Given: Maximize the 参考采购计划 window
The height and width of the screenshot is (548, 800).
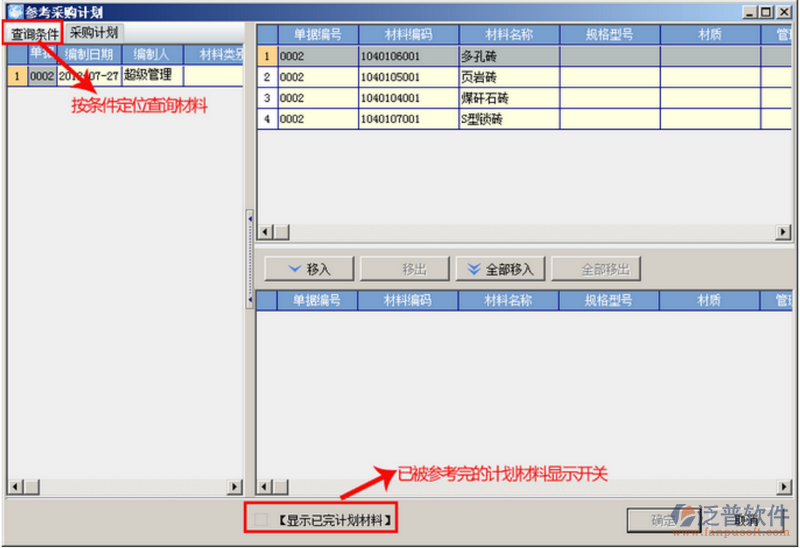Looking at the screenshot, I should (x=766, y=11).
